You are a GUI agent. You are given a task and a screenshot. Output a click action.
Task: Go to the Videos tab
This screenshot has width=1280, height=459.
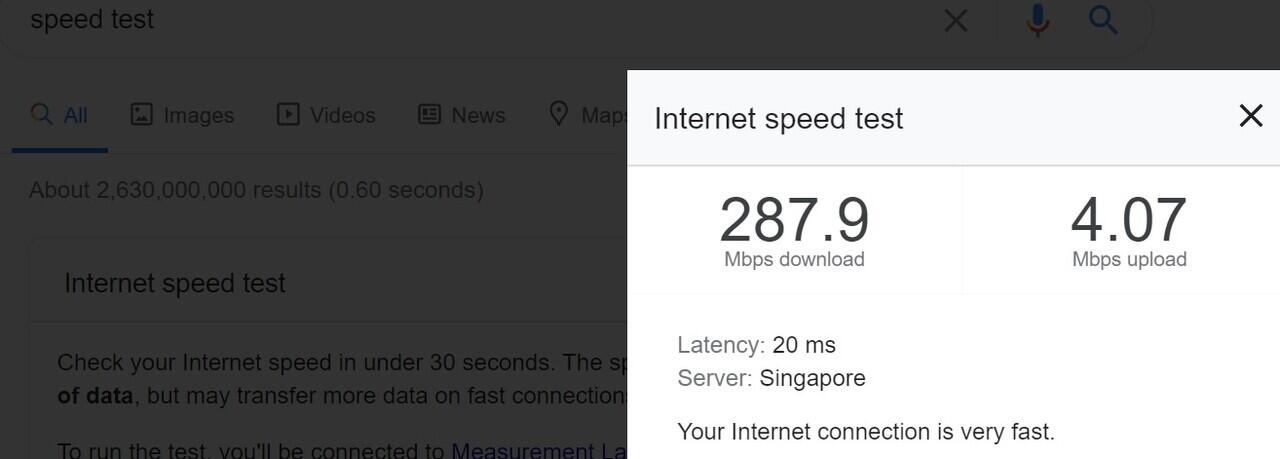click(326, 115)
